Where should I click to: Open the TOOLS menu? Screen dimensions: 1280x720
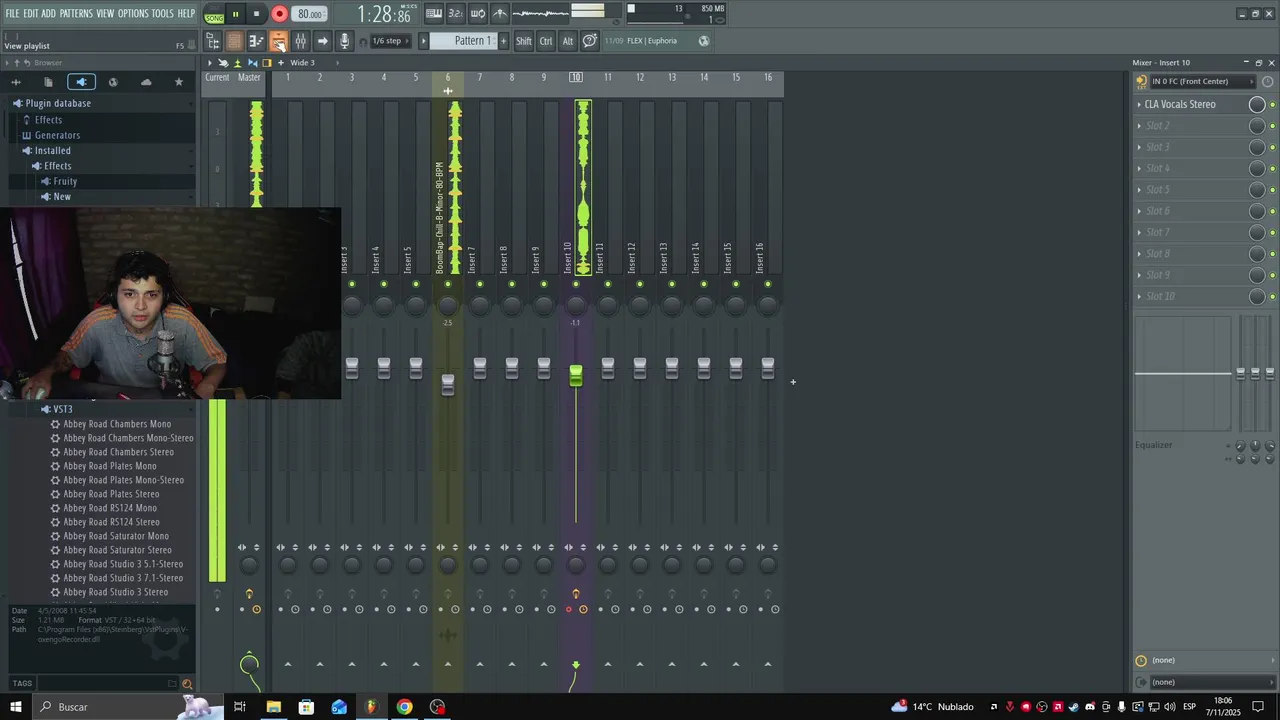click(163, 14)
